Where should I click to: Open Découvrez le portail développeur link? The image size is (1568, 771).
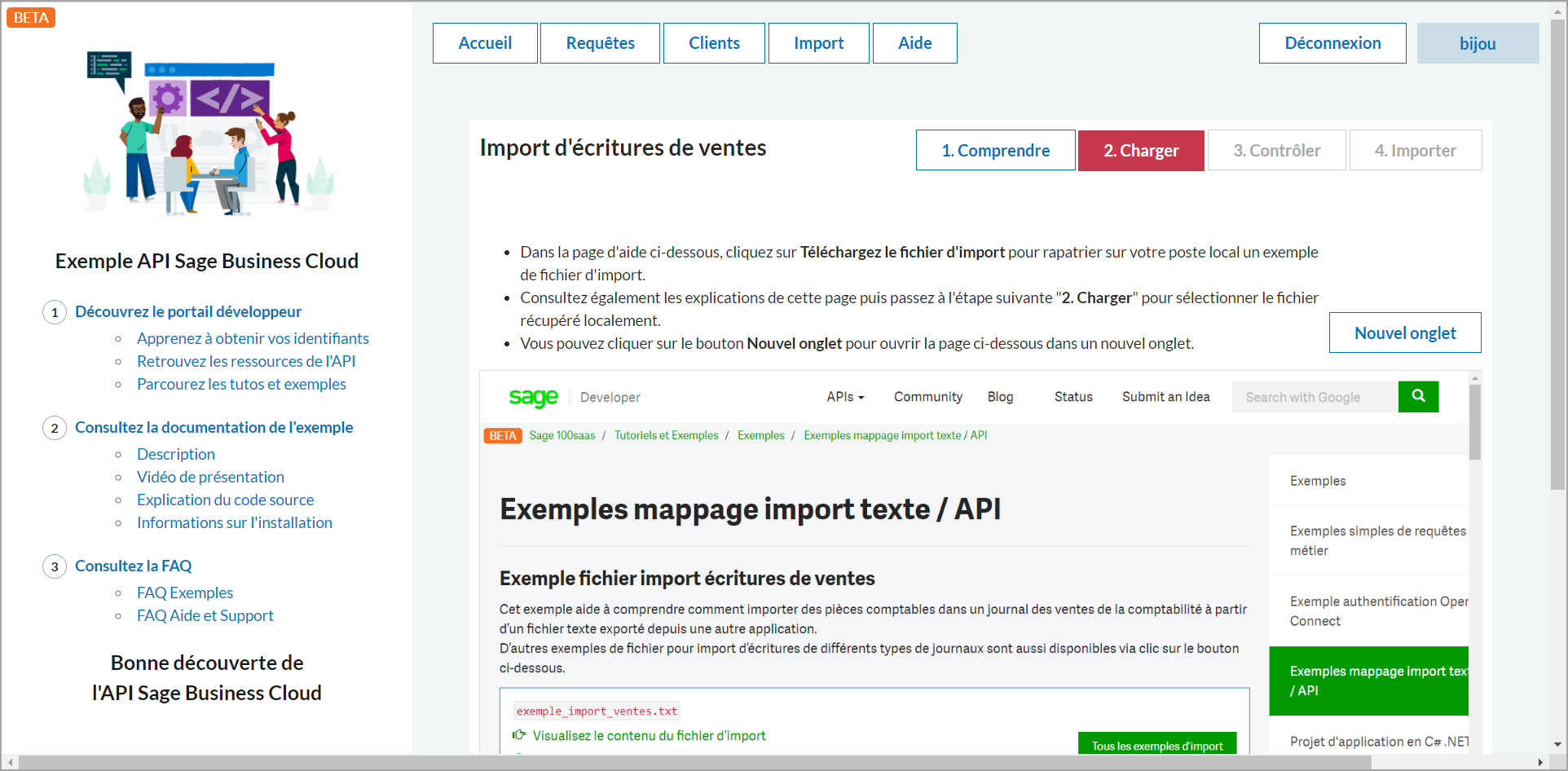point(188,311)
